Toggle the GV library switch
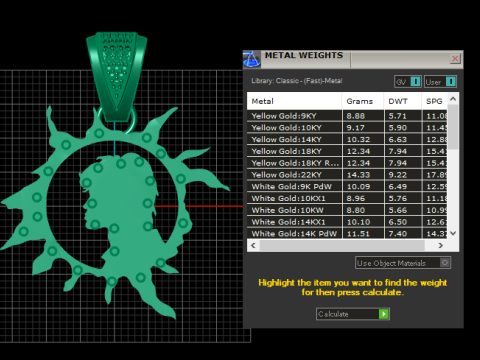Screen dimensions: 480x360 [x=415, y=81]
